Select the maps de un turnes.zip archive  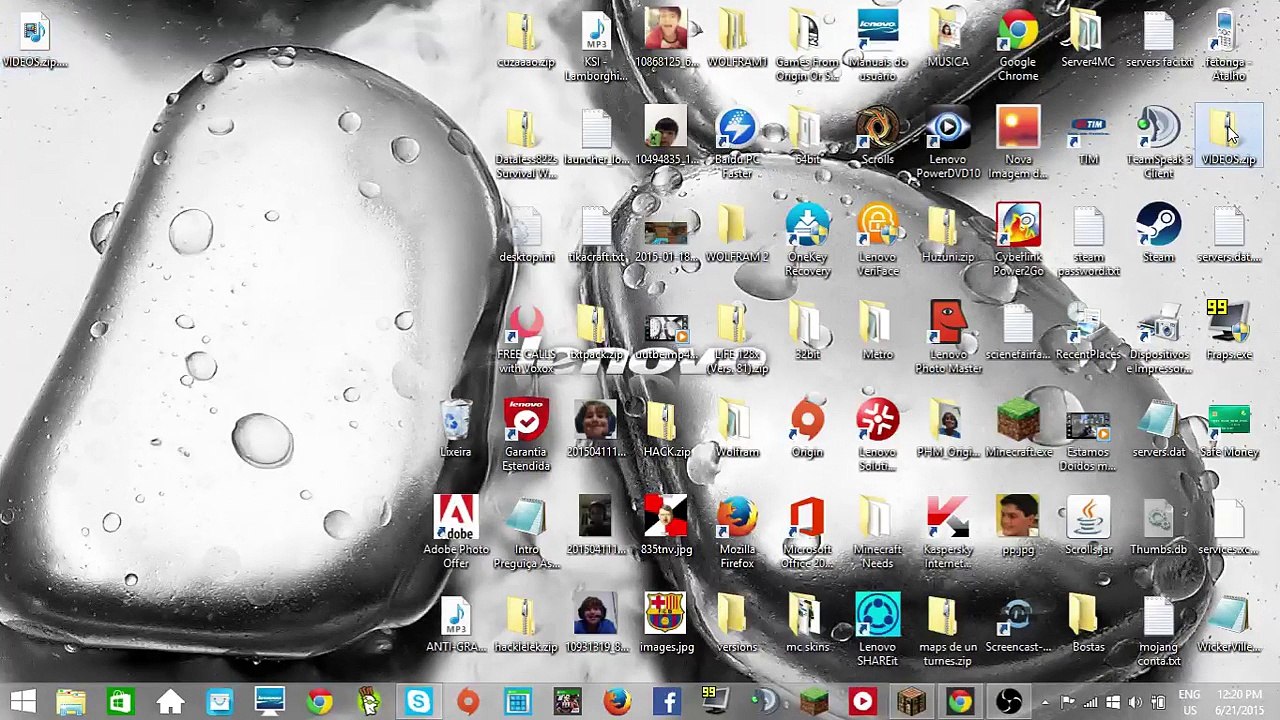[x=947, y=630]
